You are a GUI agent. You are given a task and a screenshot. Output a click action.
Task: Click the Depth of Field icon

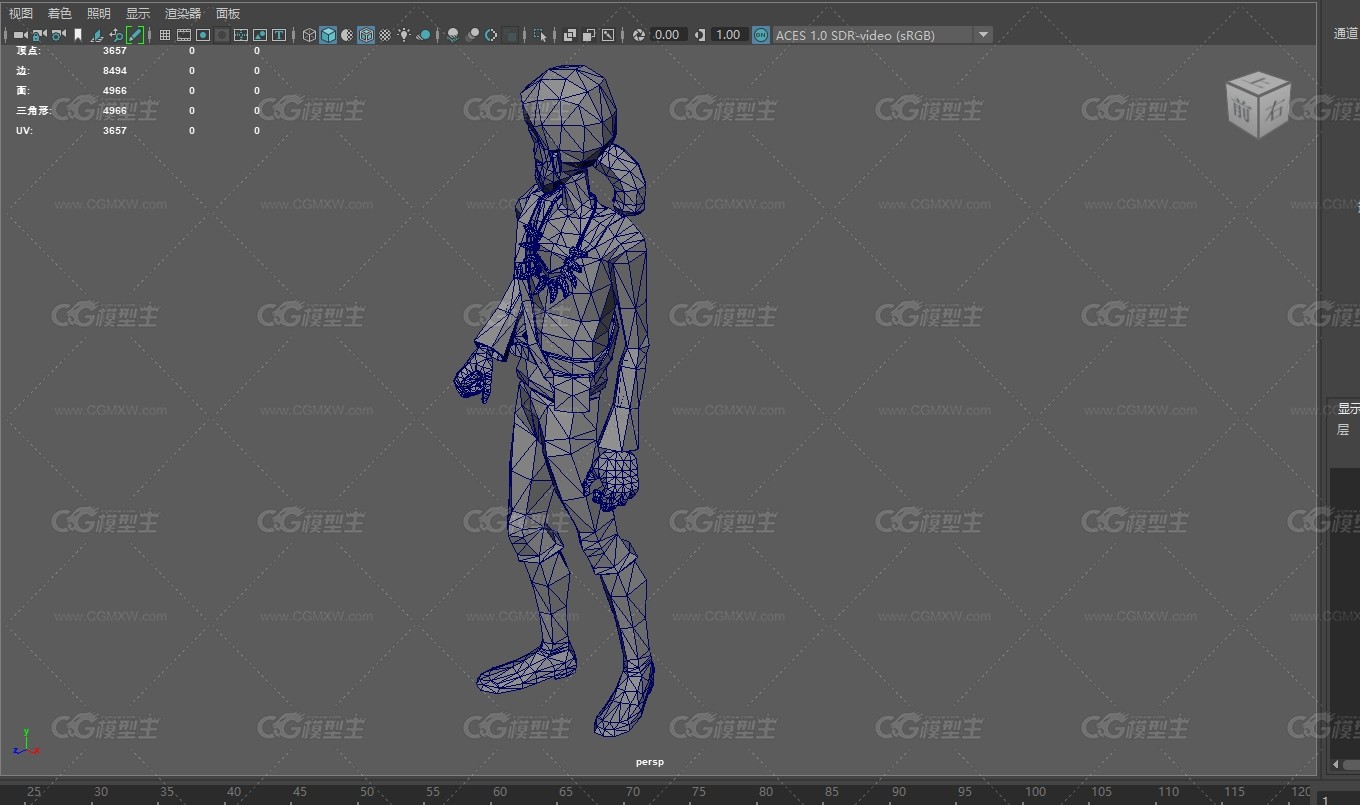click(511, 35)
